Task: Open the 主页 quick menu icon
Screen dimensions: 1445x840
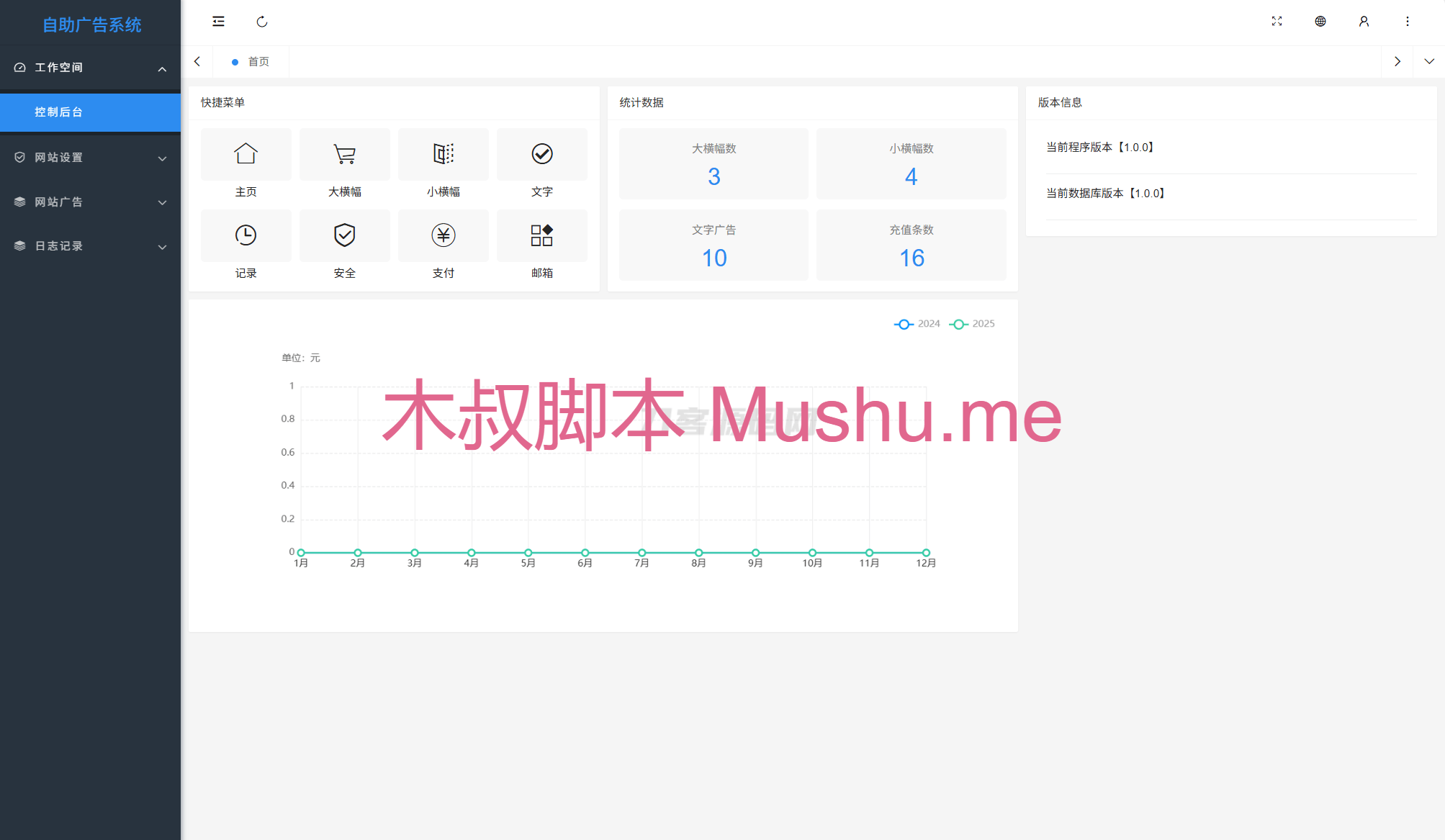Action: pyautogui.click(x=246, y=154)
